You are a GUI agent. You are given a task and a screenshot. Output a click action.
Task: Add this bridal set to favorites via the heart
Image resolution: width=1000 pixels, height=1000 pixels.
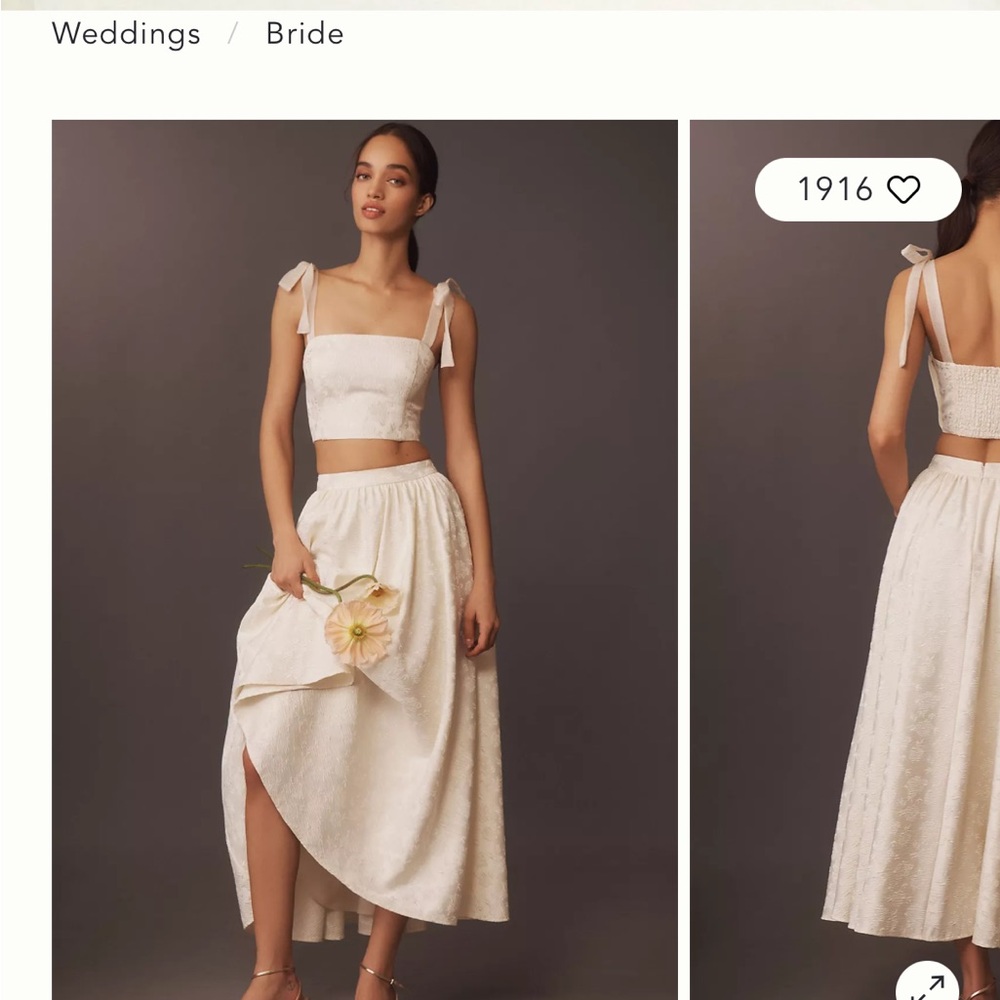(903, 188)
